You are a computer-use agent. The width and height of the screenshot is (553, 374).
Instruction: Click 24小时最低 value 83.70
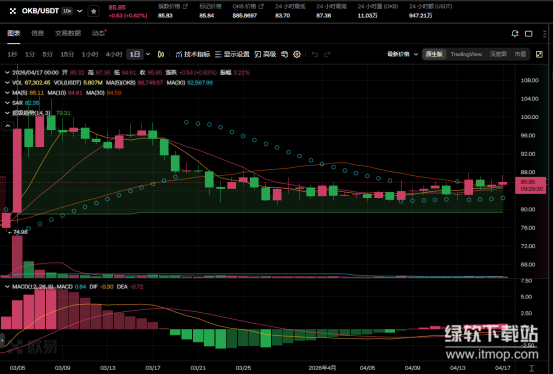pyautogui.click(x=282, y=16)
